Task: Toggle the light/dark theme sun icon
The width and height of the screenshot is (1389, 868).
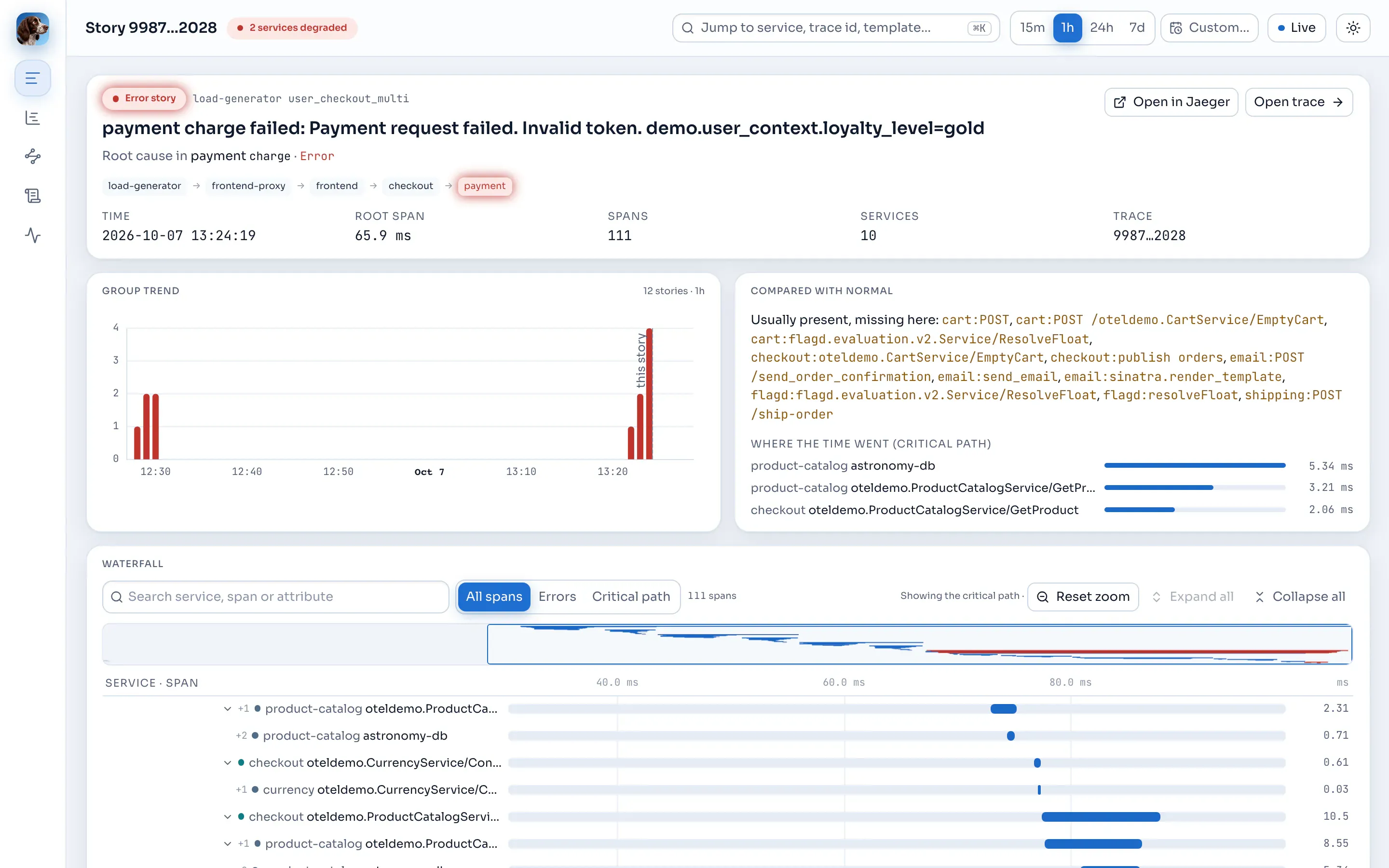Action: coord(1353,28)
